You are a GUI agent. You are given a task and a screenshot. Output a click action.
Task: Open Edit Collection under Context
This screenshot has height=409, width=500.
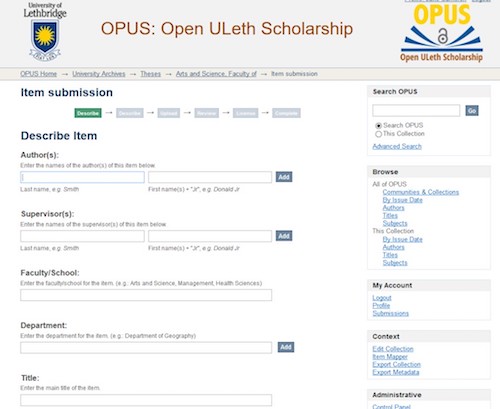[393, 349]
